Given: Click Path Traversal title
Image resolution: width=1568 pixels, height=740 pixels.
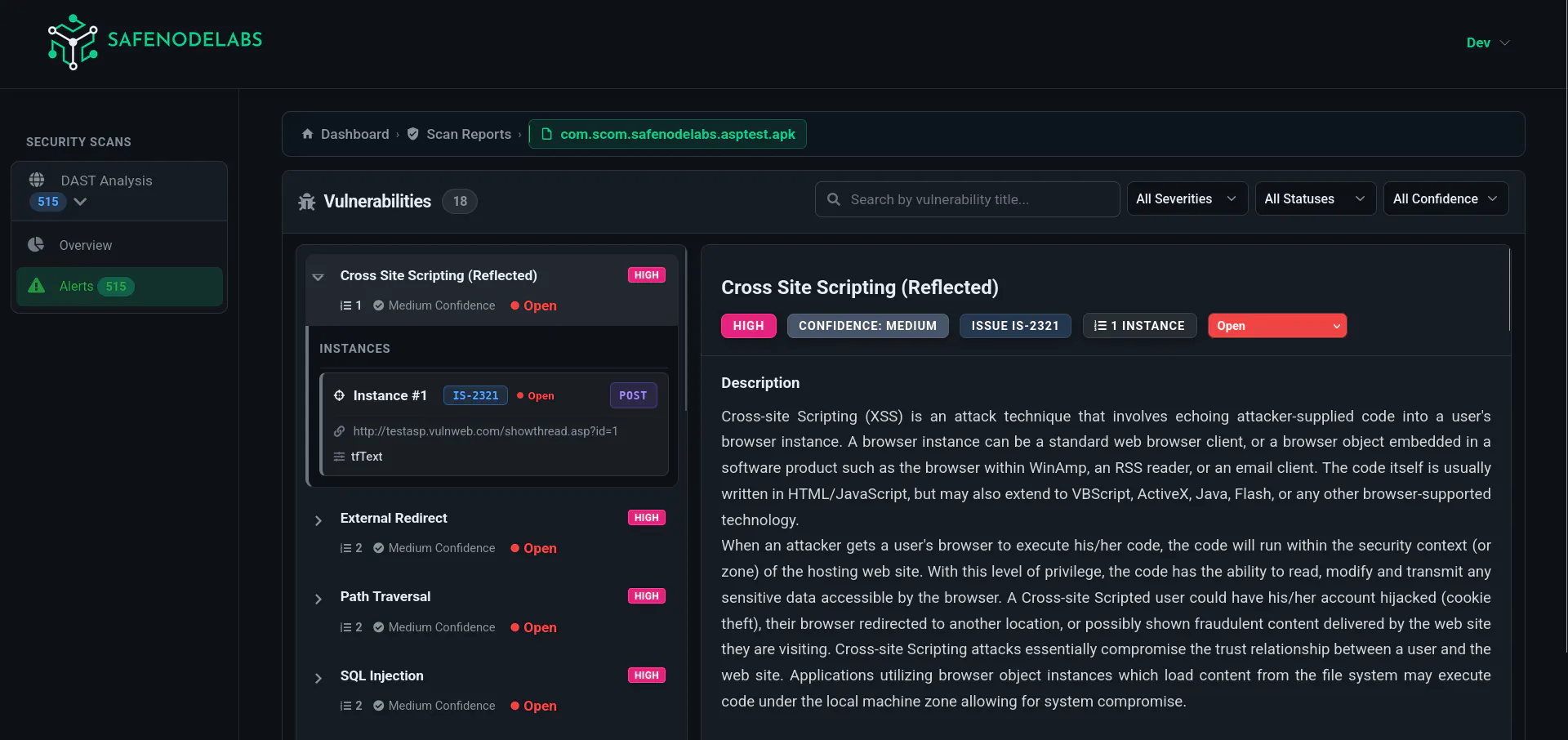Looking at the screenshot, I should click(x=385, y=596).
